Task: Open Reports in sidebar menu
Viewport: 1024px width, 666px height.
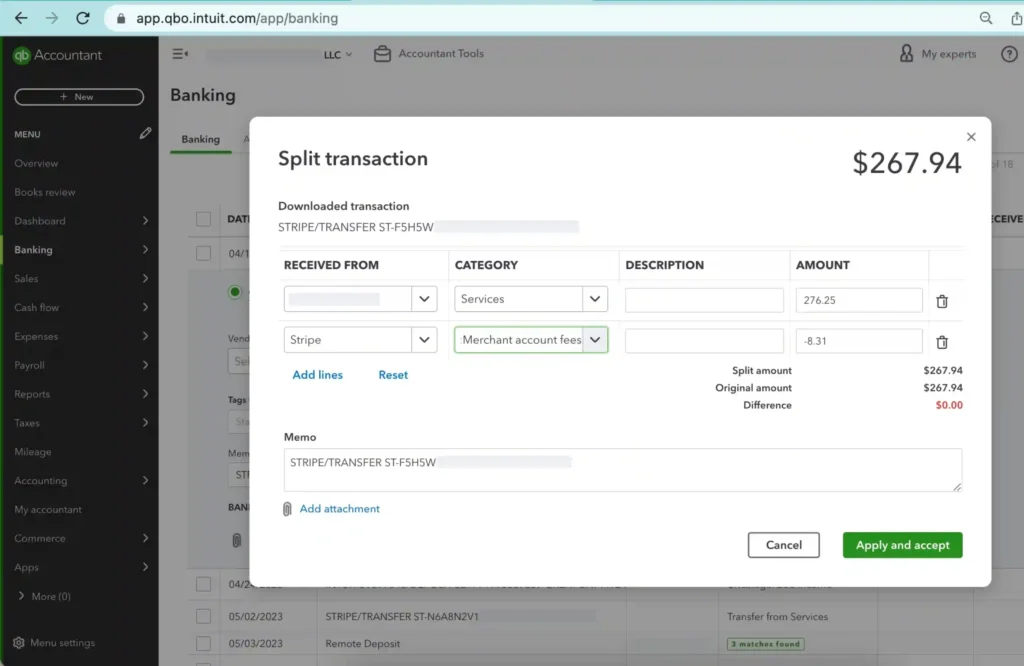Action: tap(32, 394)
